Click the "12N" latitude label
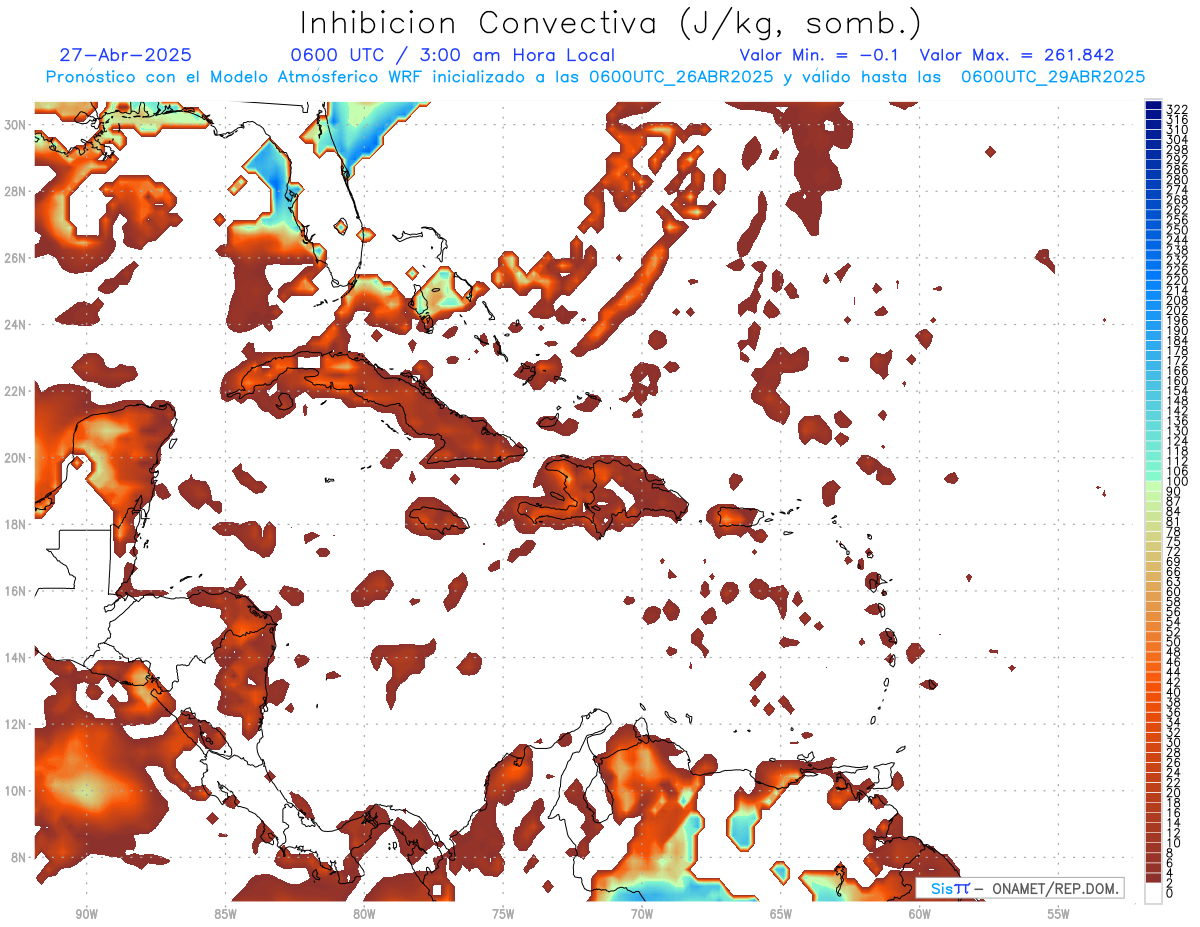Screen dimensions: 1200x927 (x=15, y=724)
